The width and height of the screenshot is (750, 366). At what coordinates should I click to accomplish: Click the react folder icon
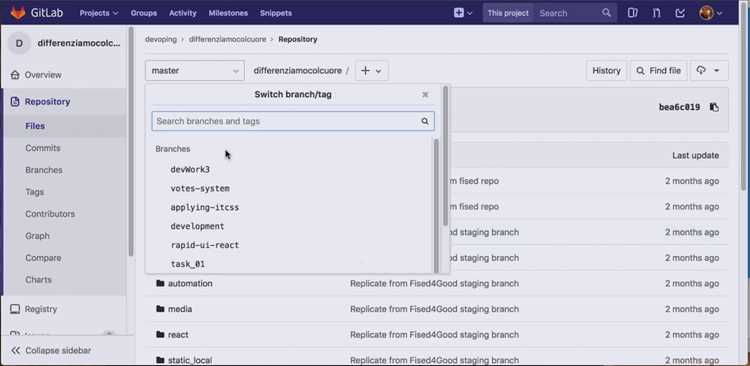pos(160,334)
